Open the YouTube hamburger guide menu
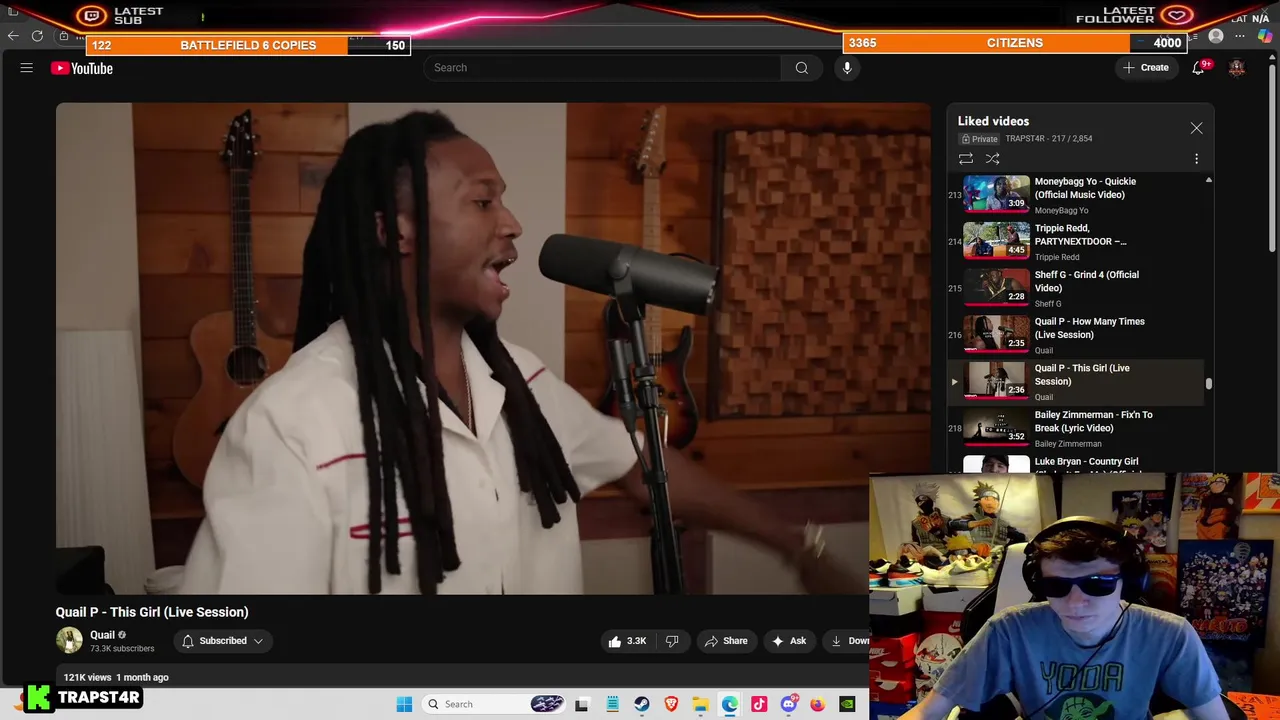 [x=27, y=68]
